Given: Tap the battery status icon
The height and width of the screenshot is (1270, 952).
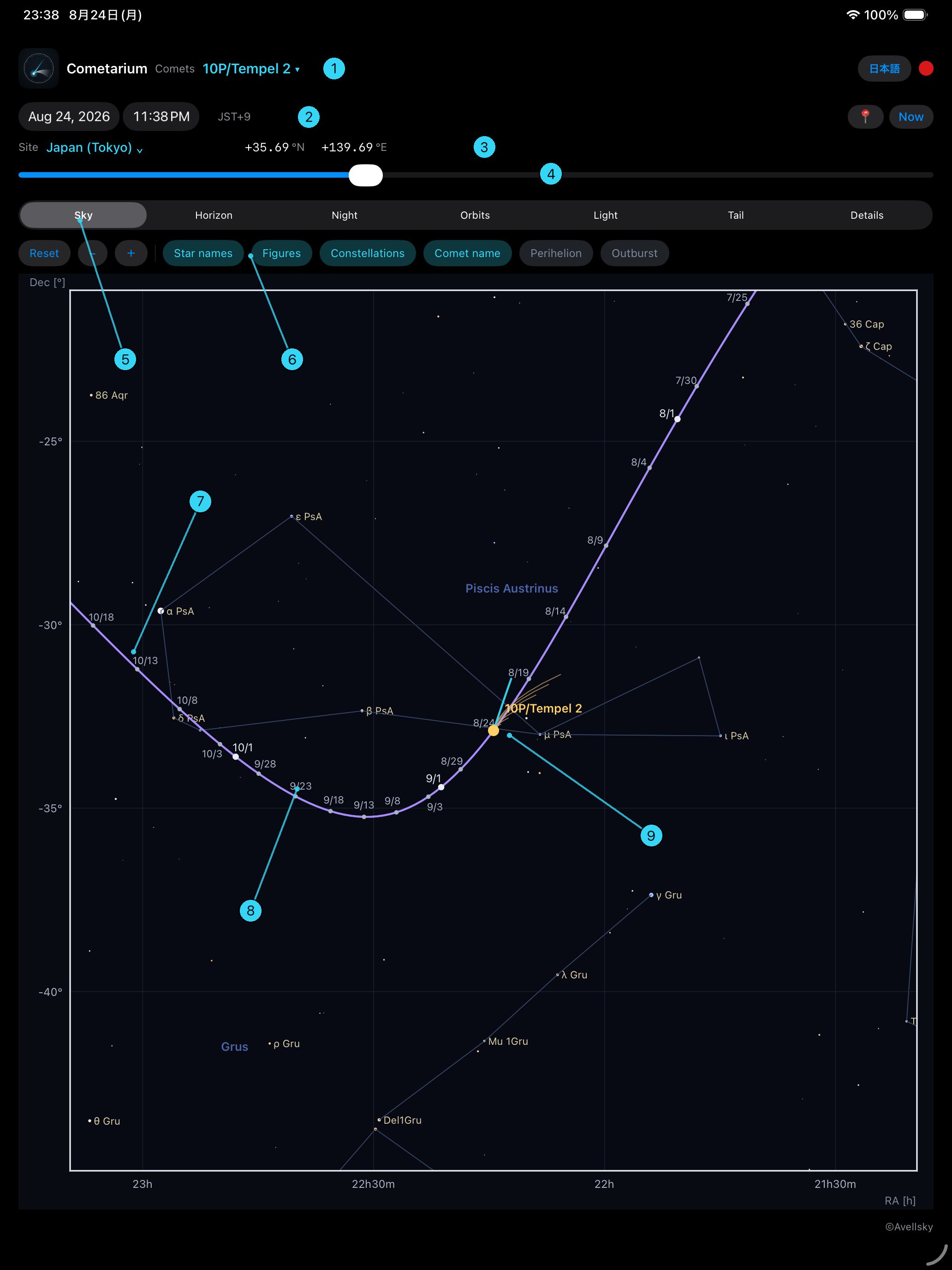Looking at the screenshot, I should tap(915, 15).
